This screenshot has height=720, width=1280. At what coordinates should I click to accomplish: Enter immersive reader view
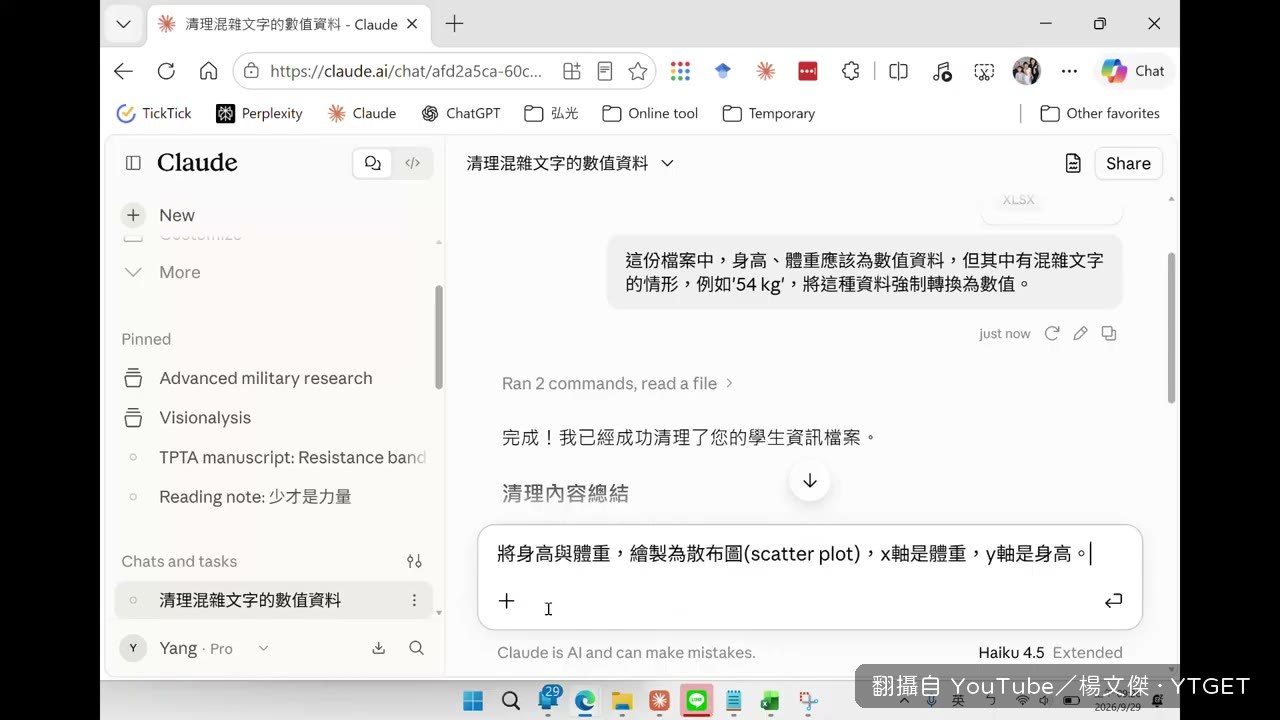pyautogui.click(x=605, y=71)
